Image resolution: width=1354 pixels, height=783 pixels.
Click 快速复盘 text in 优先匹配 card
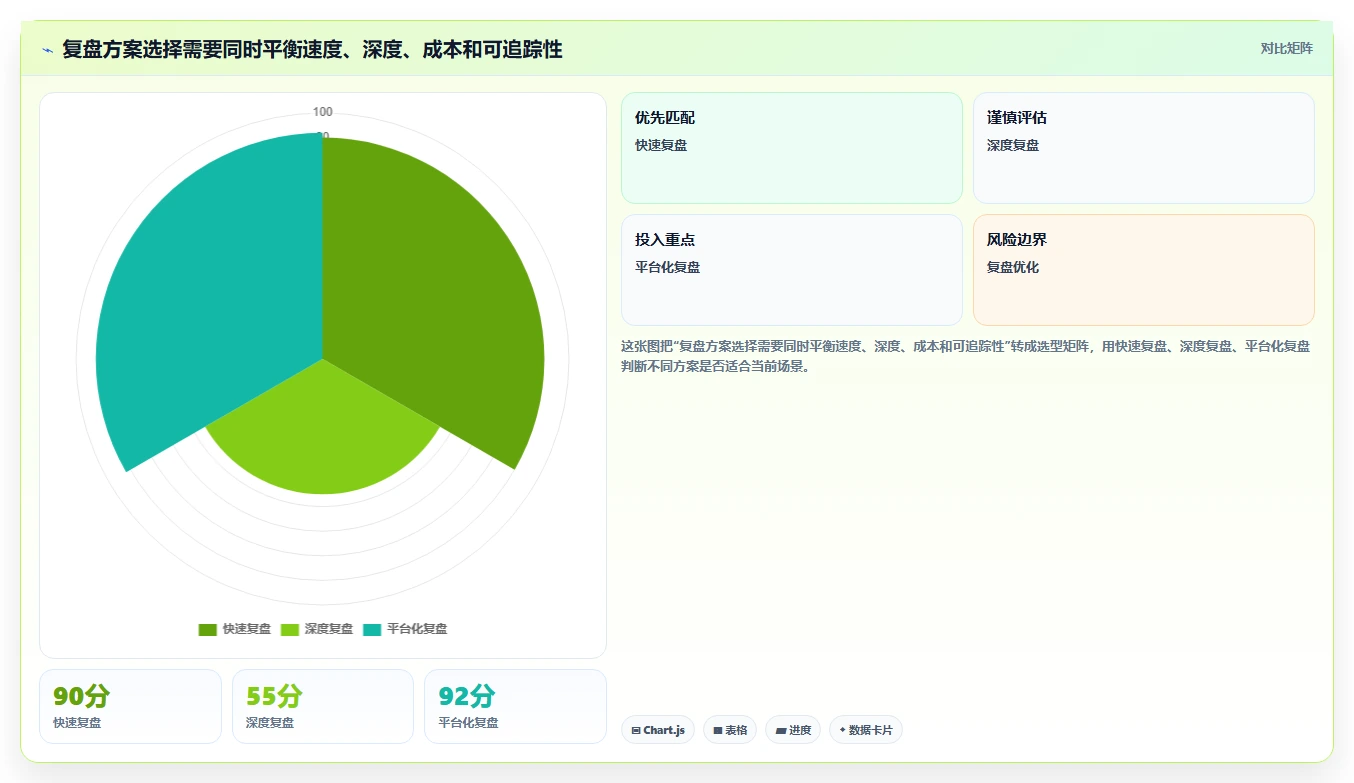click(661, 145)
